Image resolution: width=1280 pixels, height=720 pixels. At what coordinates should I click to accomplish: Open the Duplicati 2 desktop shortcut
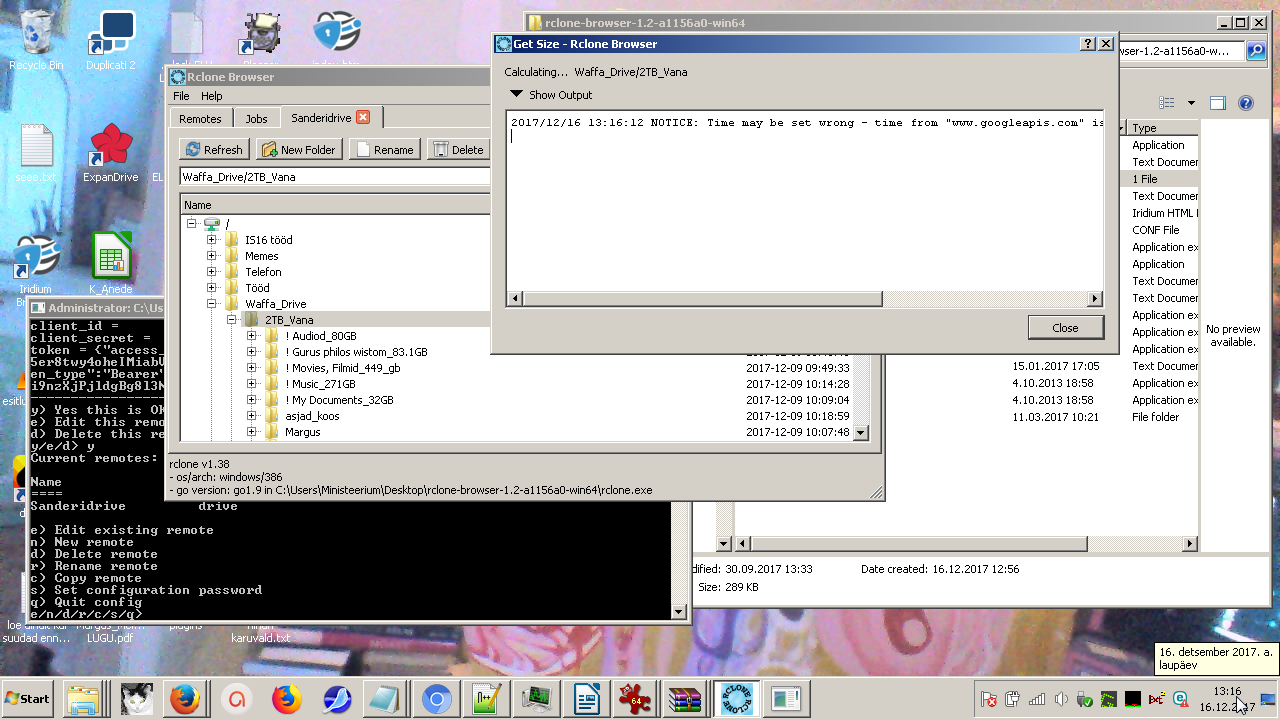pyautogui.click(x=110, y=40)
